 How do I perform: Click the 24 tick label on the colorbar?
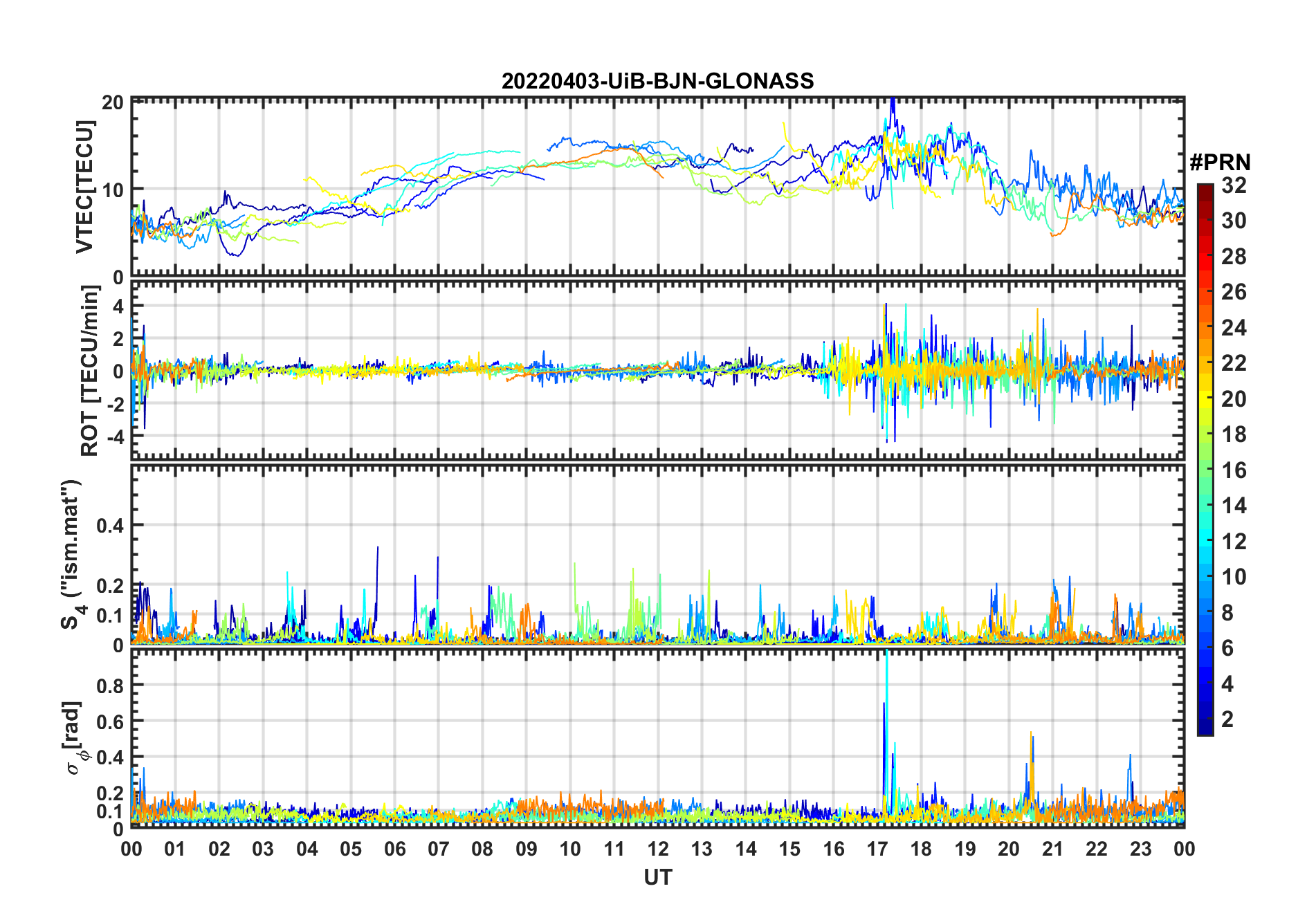point(1234,328)
